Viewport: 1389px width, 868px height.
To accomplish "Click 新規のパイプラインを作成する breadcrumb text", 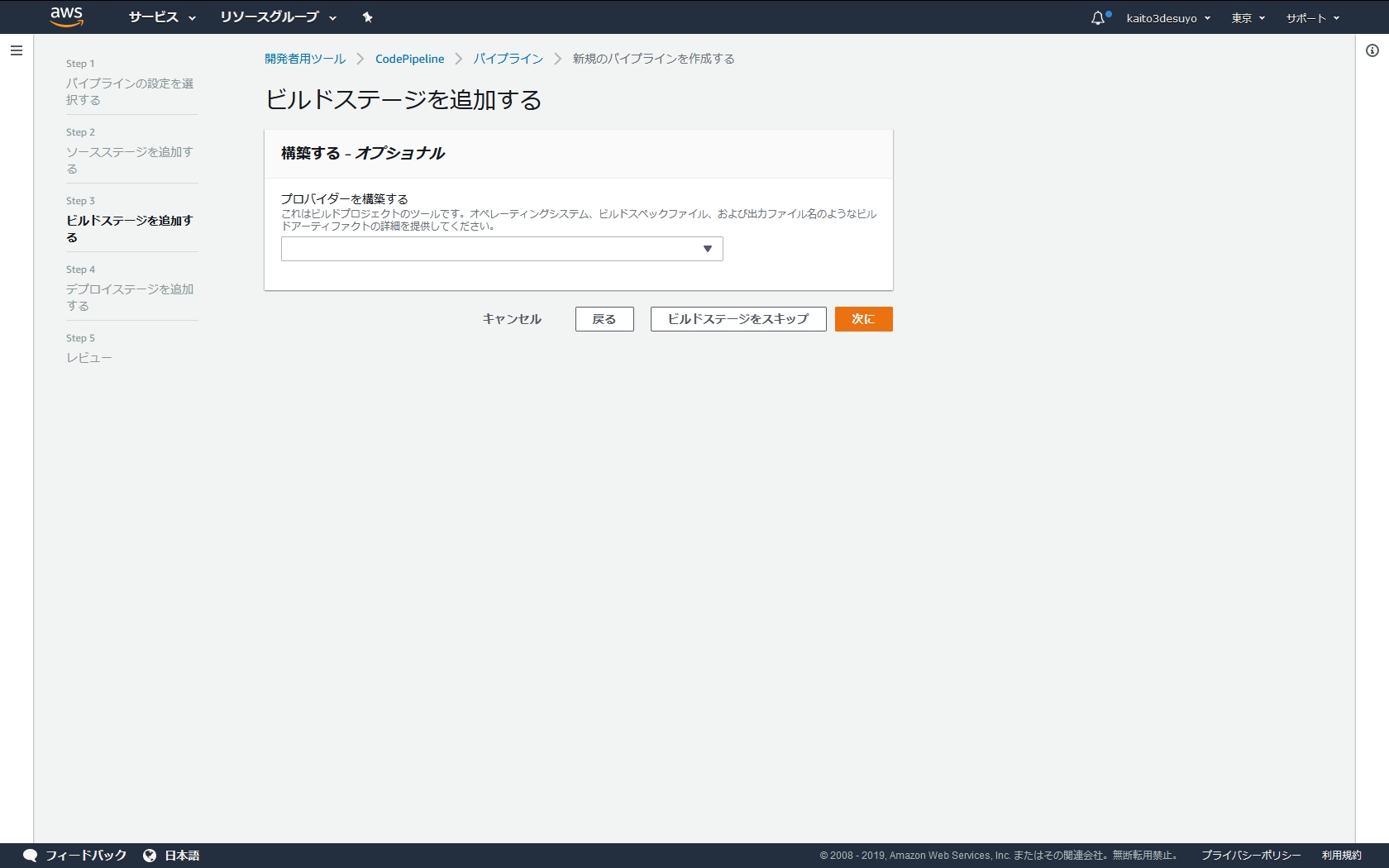I will (653, 59).
